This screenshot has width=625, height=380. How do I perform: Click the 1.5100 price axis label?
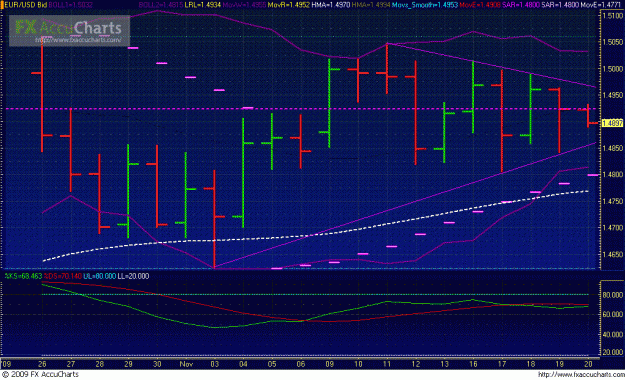[x=613, y=16]
